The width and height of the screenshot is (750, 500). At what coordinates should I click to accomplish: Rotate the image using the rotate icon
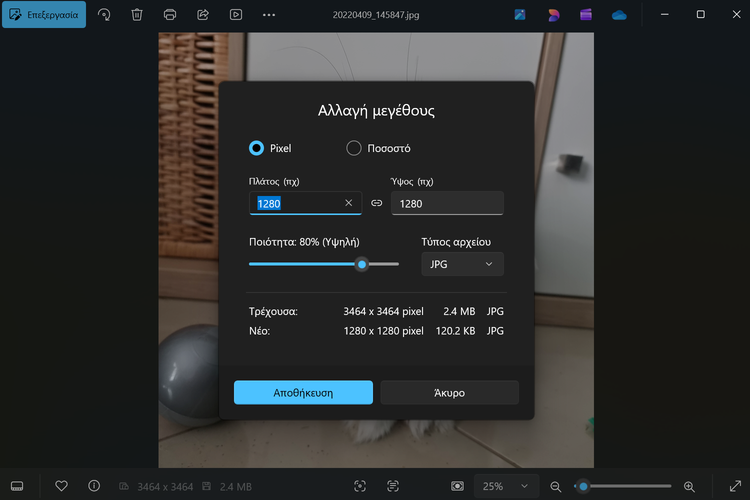[x=104, y=15]
